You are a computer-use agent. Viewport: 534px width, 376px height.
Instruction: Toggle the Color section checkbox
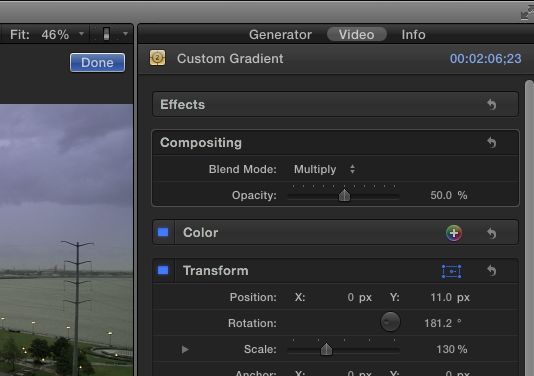(x=163, y=232)
